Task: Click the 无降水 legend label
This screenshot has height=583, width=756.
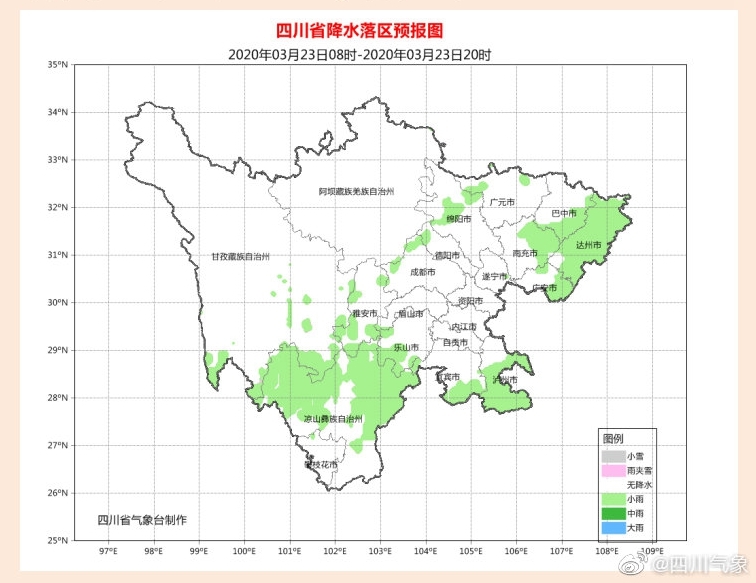Action: pyautogui.click(x=639, y=484)
